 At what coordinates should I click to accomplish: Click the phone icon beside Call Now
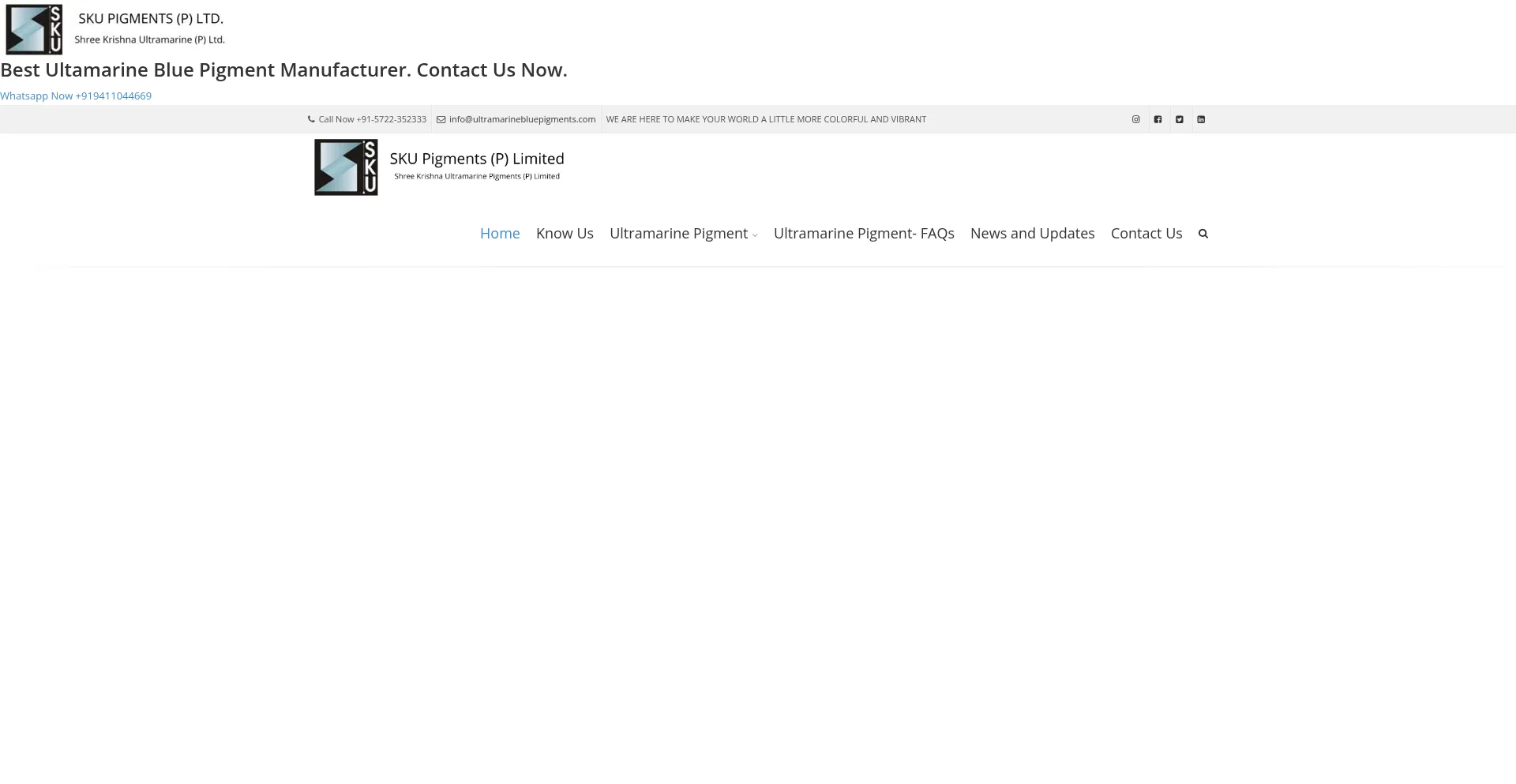(311, 119)
